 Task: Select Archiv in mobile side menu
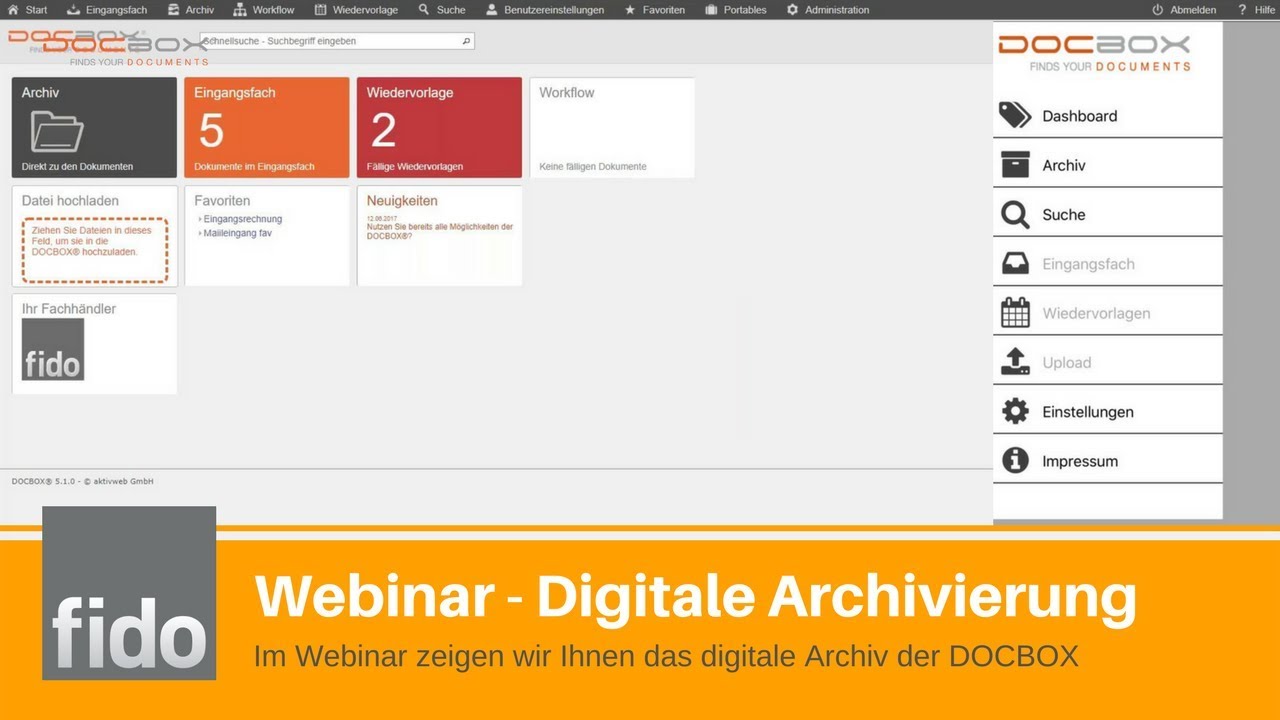pos(1108,165)
